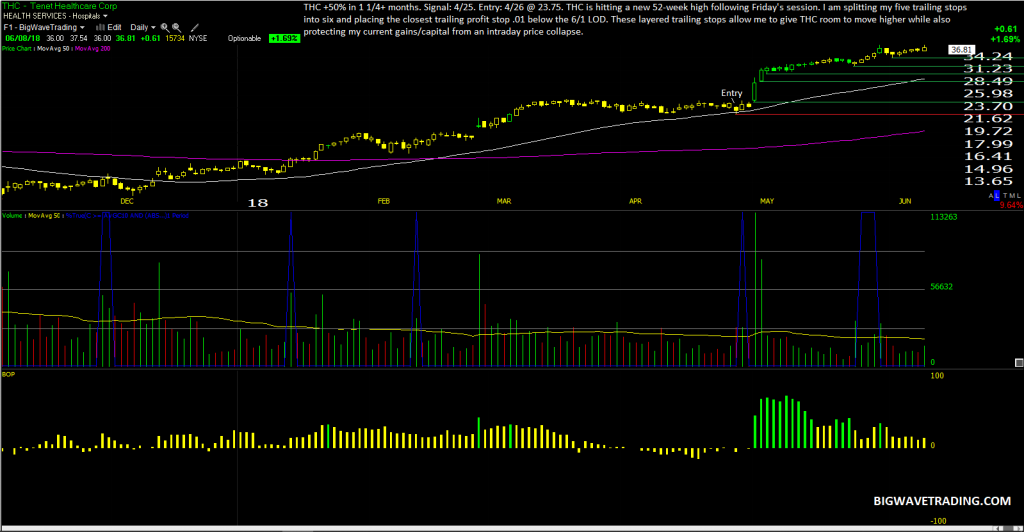
Task: Open the F1 - BigWaveTrading layout dropdown
Action: coord(44,27)
